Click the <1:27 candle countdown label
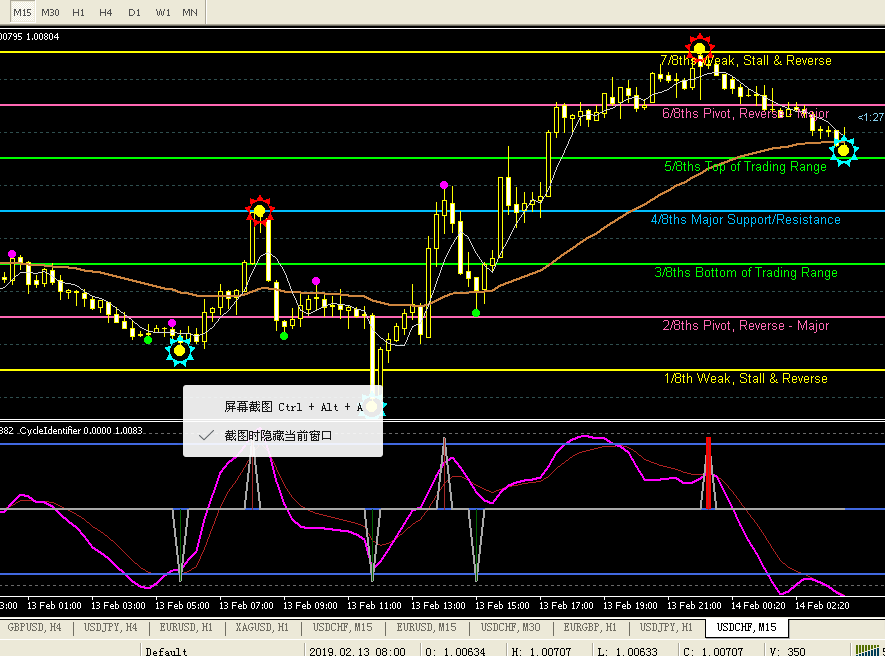This screenshot has width=885, height=656. click(x=871, y=117)
